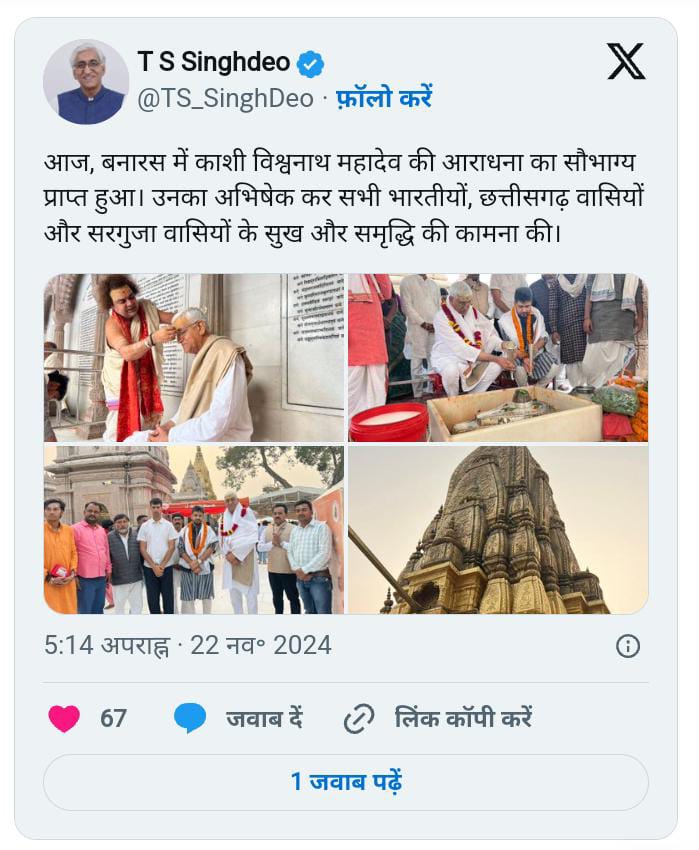Click the blue verified badge
This screenshot has width=699, height=850.
point(310,64)
